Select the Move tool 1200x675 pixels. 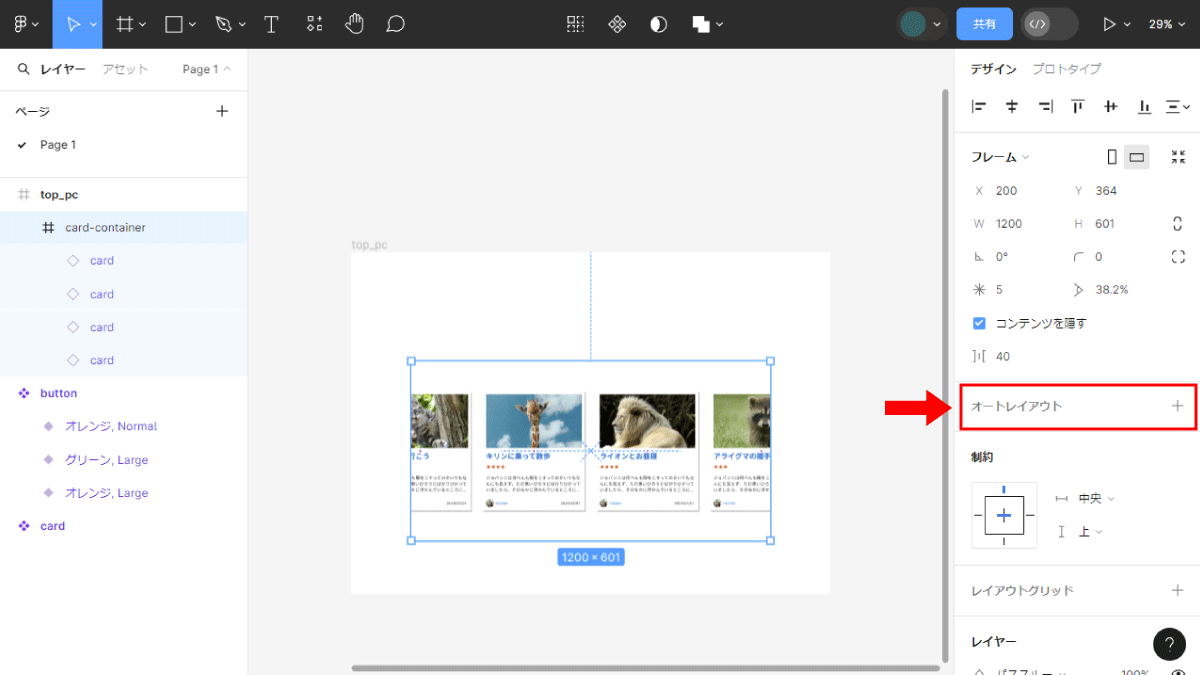click(x=73, y=24)
